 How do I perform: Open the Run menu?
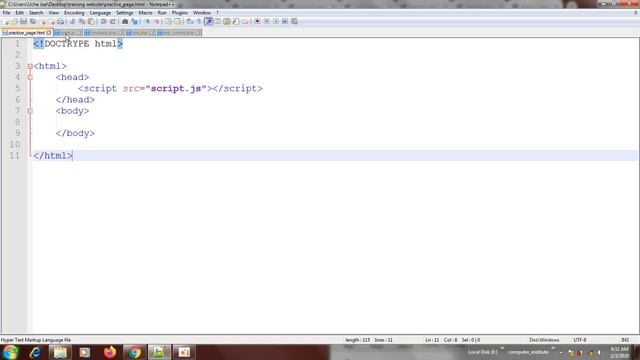point(162,13)
